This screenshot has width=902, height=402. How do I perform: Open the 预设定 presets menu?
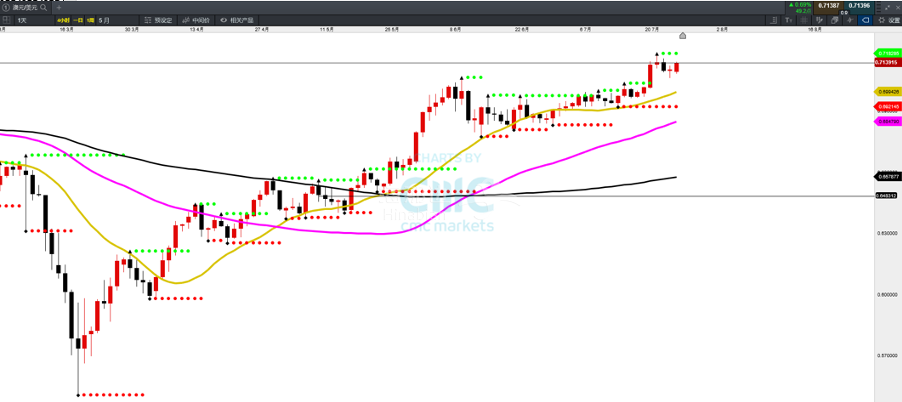coord(159,19)
